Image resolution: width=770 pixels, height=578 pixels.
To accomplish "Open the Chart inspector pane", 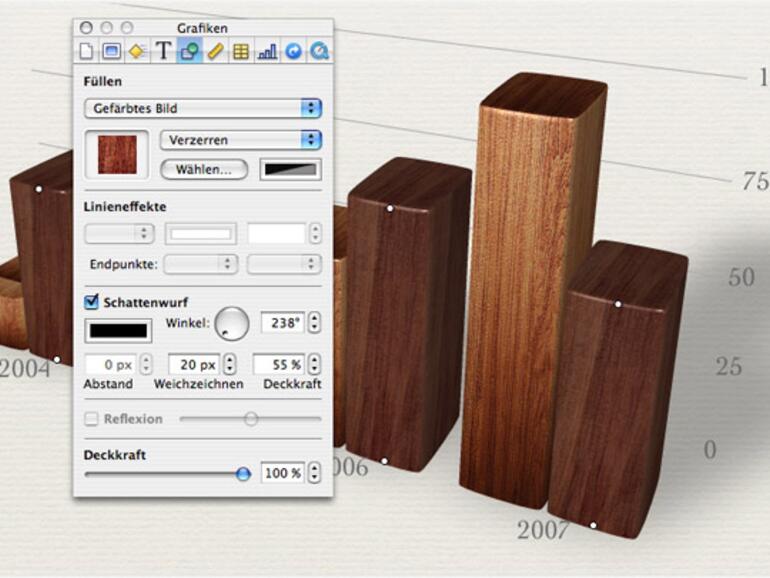I will click(x=267, y=51).
